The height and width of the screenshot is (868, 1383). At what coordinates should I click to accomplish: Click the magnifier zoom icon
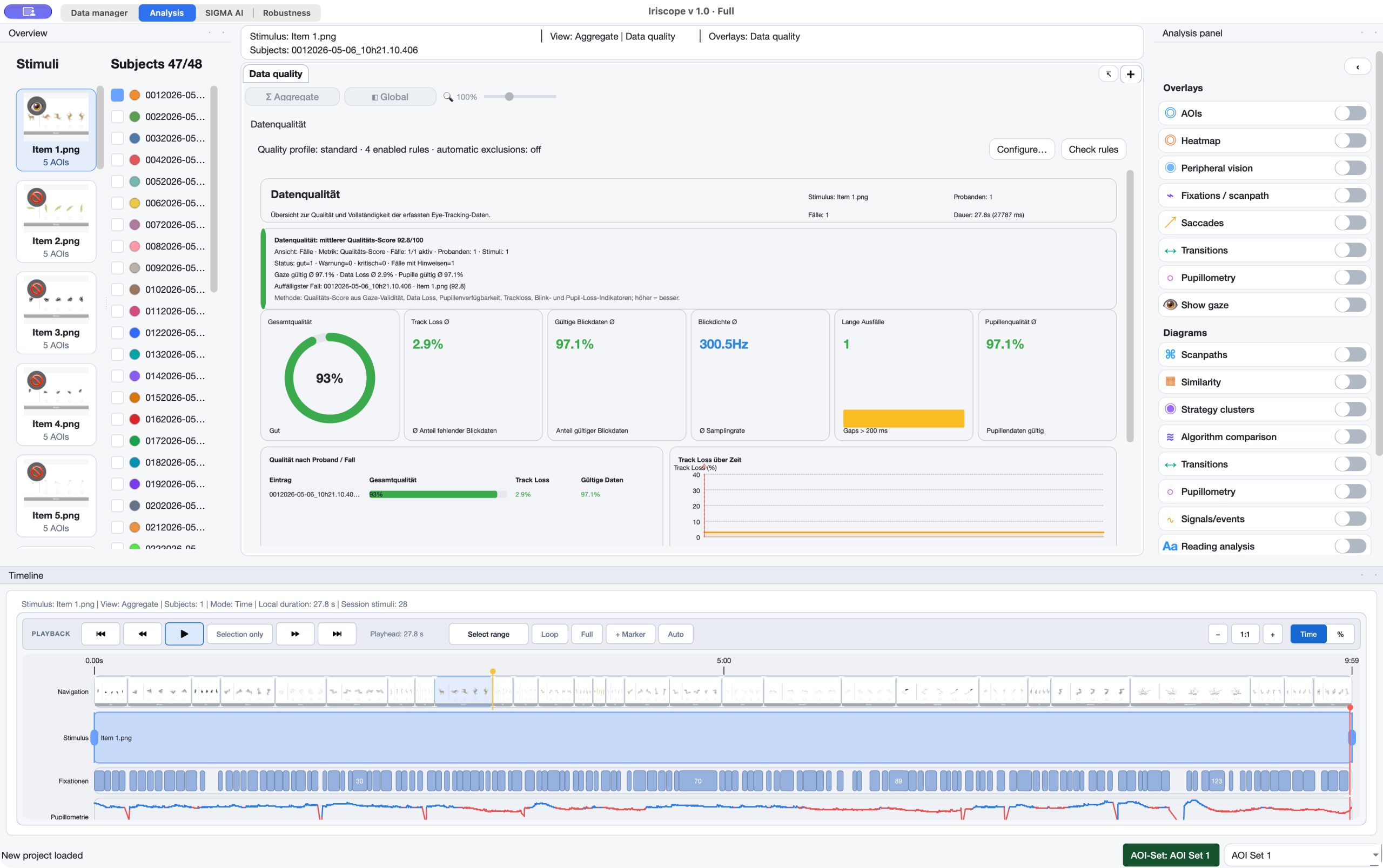click(x=448, y=97)
